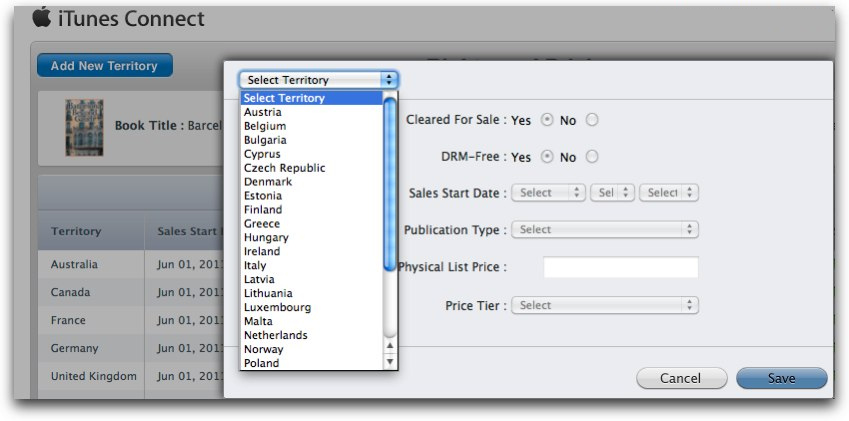The height and width of the screenshot is (421, 849).
Task: Pick Estonia in the territory list
Action: coord(312,196)
